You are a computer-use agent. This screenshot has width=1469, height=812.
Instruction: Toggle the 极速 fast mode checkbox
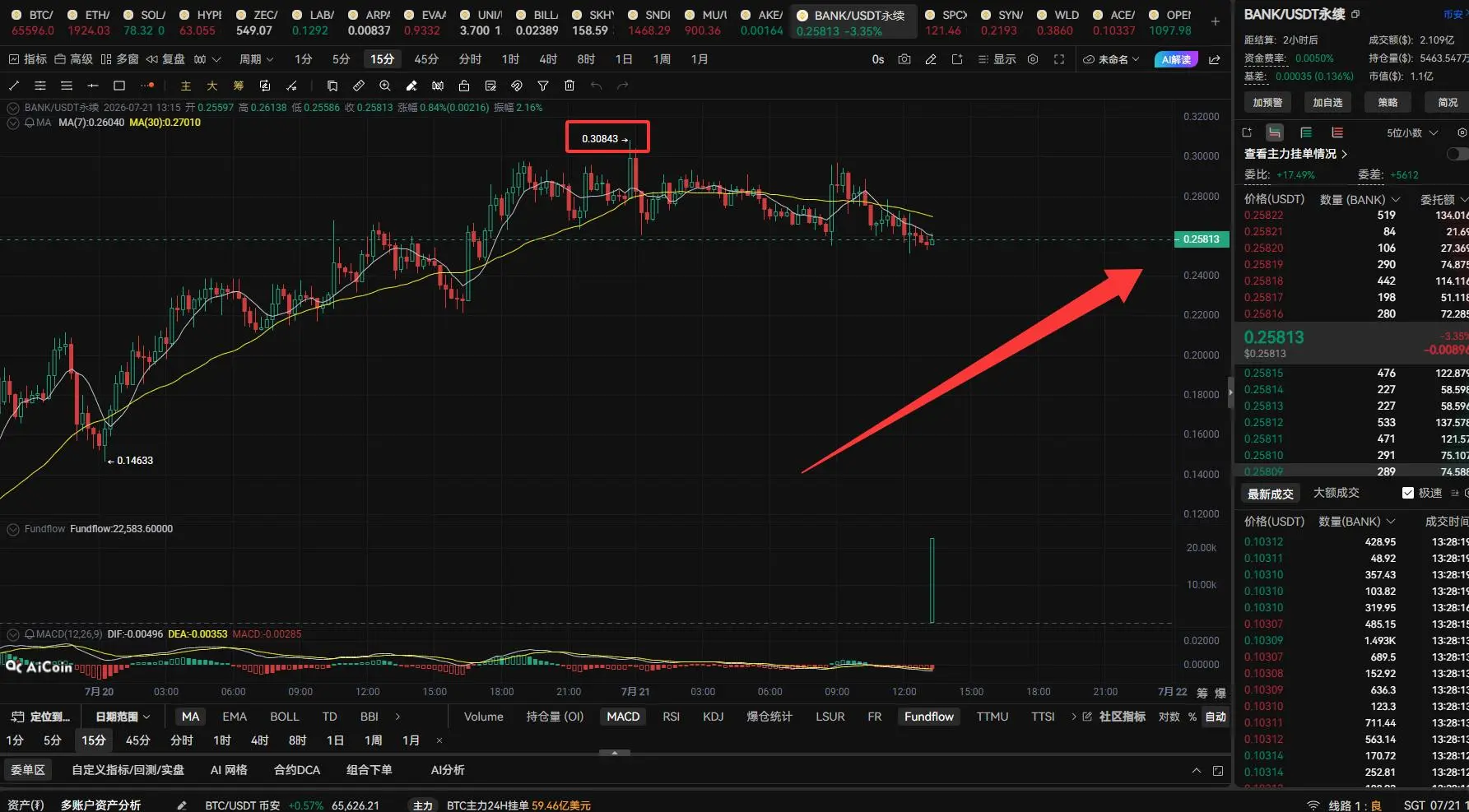pyautogui.click(x=1408, y=493)
